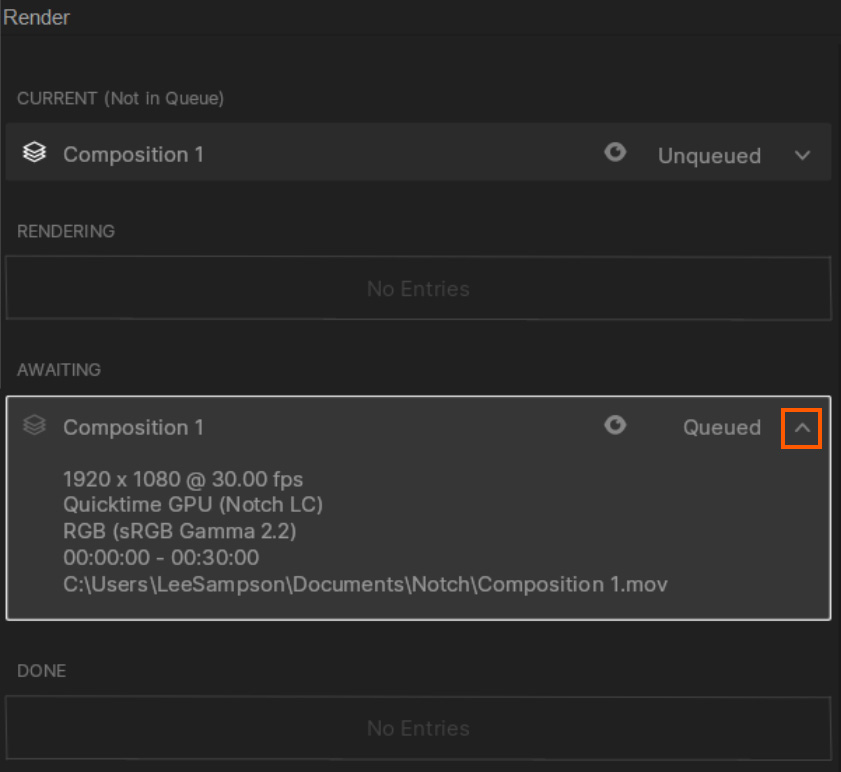Click the 1920 x 1080 @ 30.00 fps line

pos(183,479)
